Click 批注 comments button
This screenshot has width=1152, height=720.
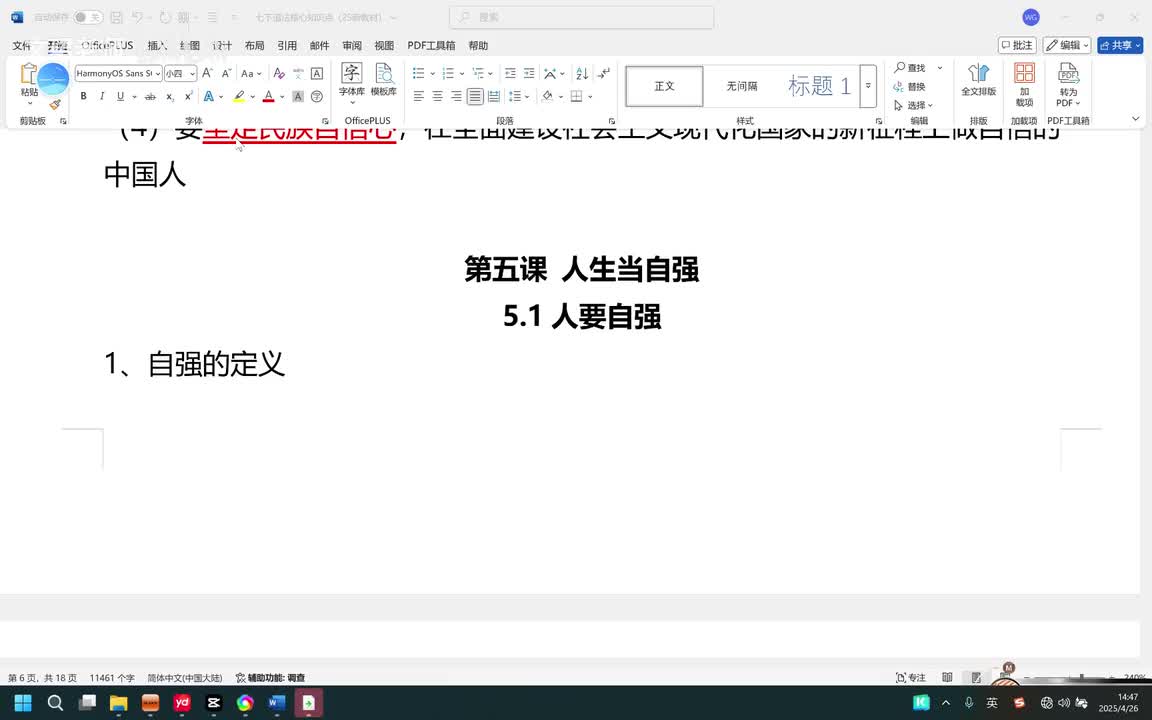click(x=1017, y=46)
